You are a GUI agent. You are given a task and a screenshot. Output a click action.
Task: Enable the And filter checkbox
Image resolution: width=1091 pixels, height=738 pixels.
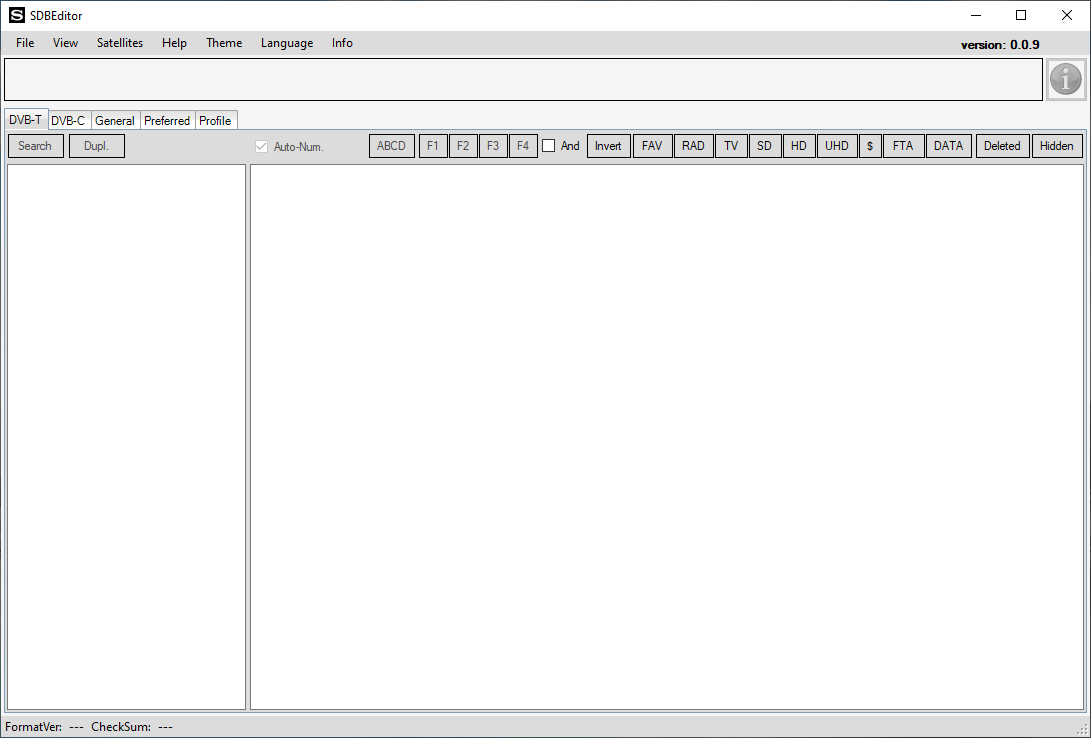point(549,146)
